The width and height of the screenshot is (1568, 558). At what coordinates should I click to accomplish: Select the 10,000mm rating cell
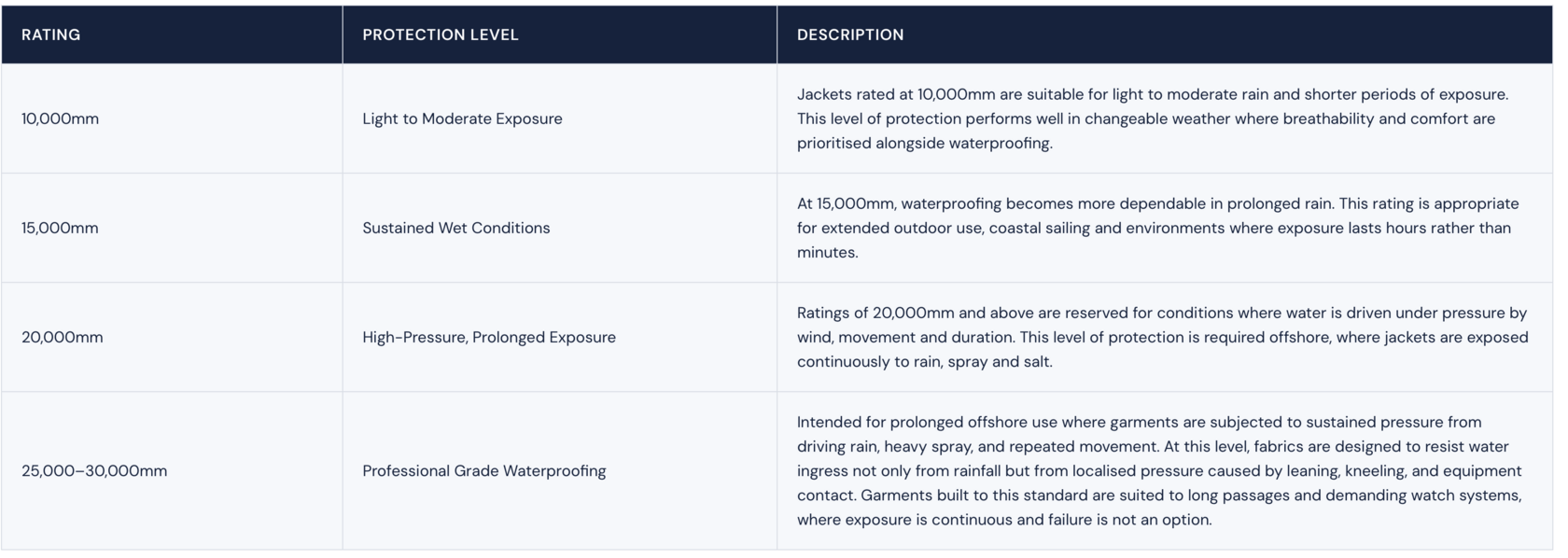[x=172, y=119]
